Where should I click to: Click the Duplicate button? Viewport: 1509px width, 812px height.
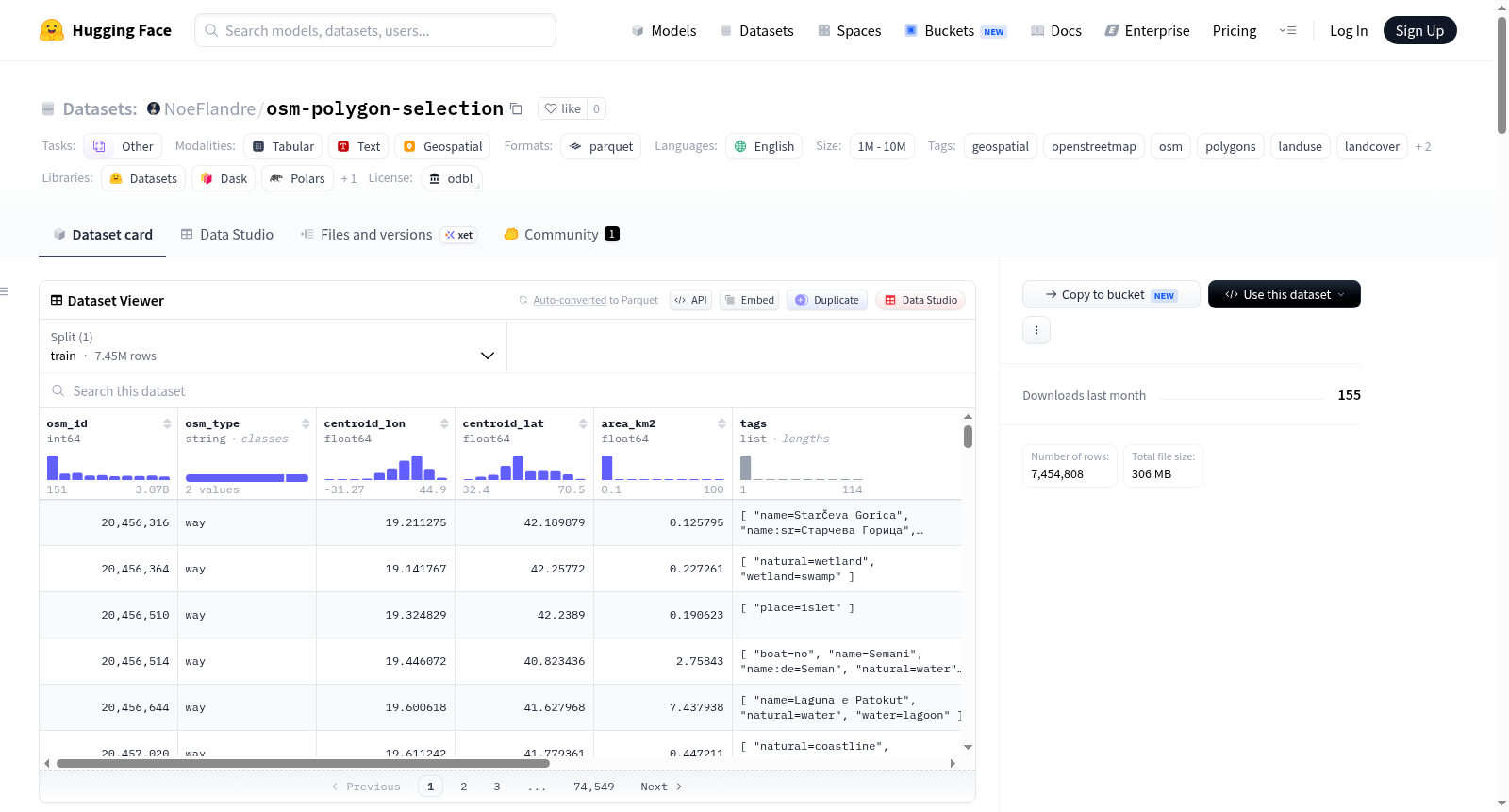click(x=826, y=300)
